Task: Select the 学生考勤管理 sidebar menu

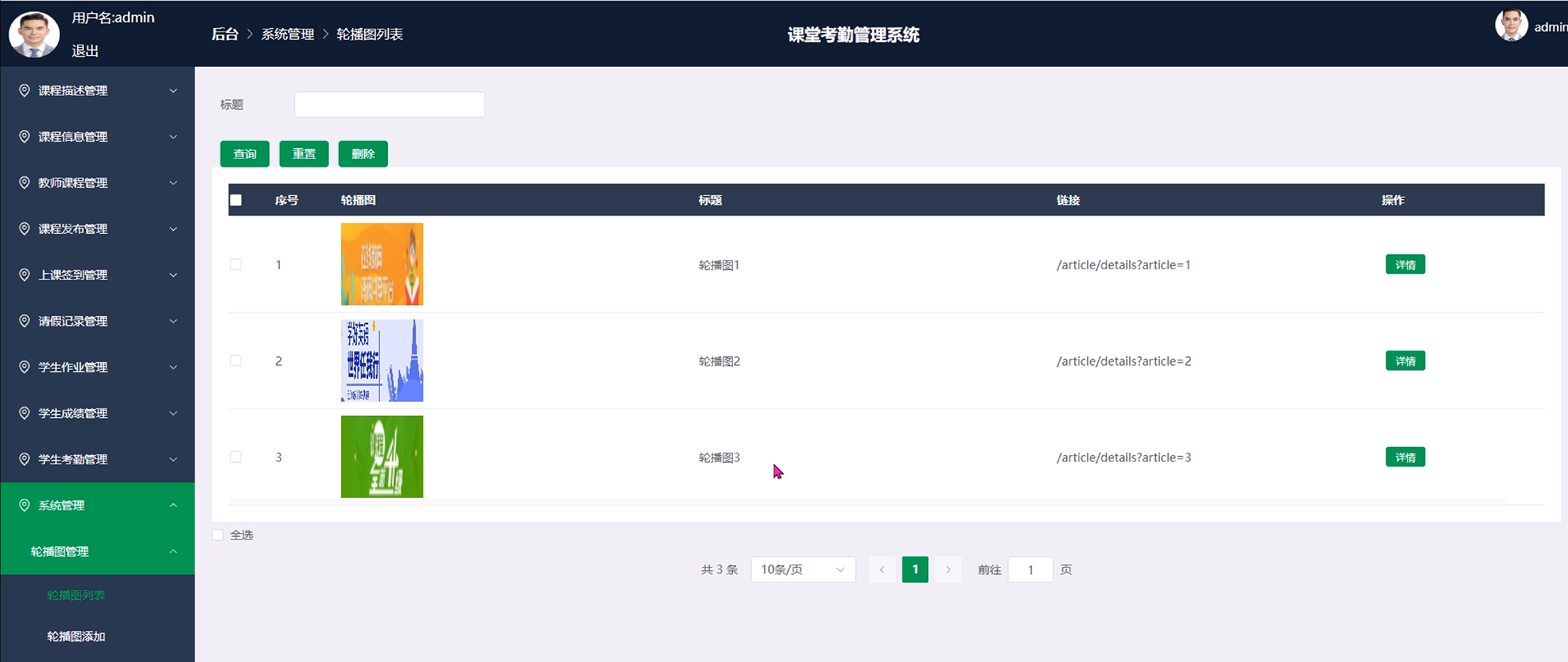Action: point(73,459)
